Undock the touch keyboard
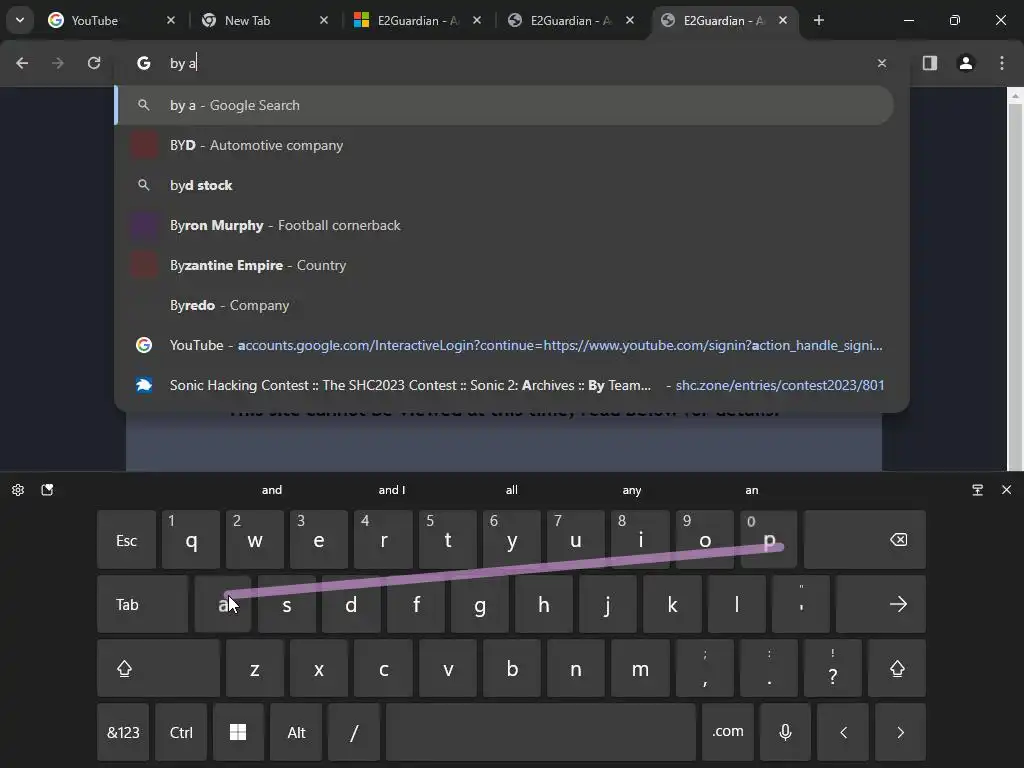 click(x=978, y=490)
